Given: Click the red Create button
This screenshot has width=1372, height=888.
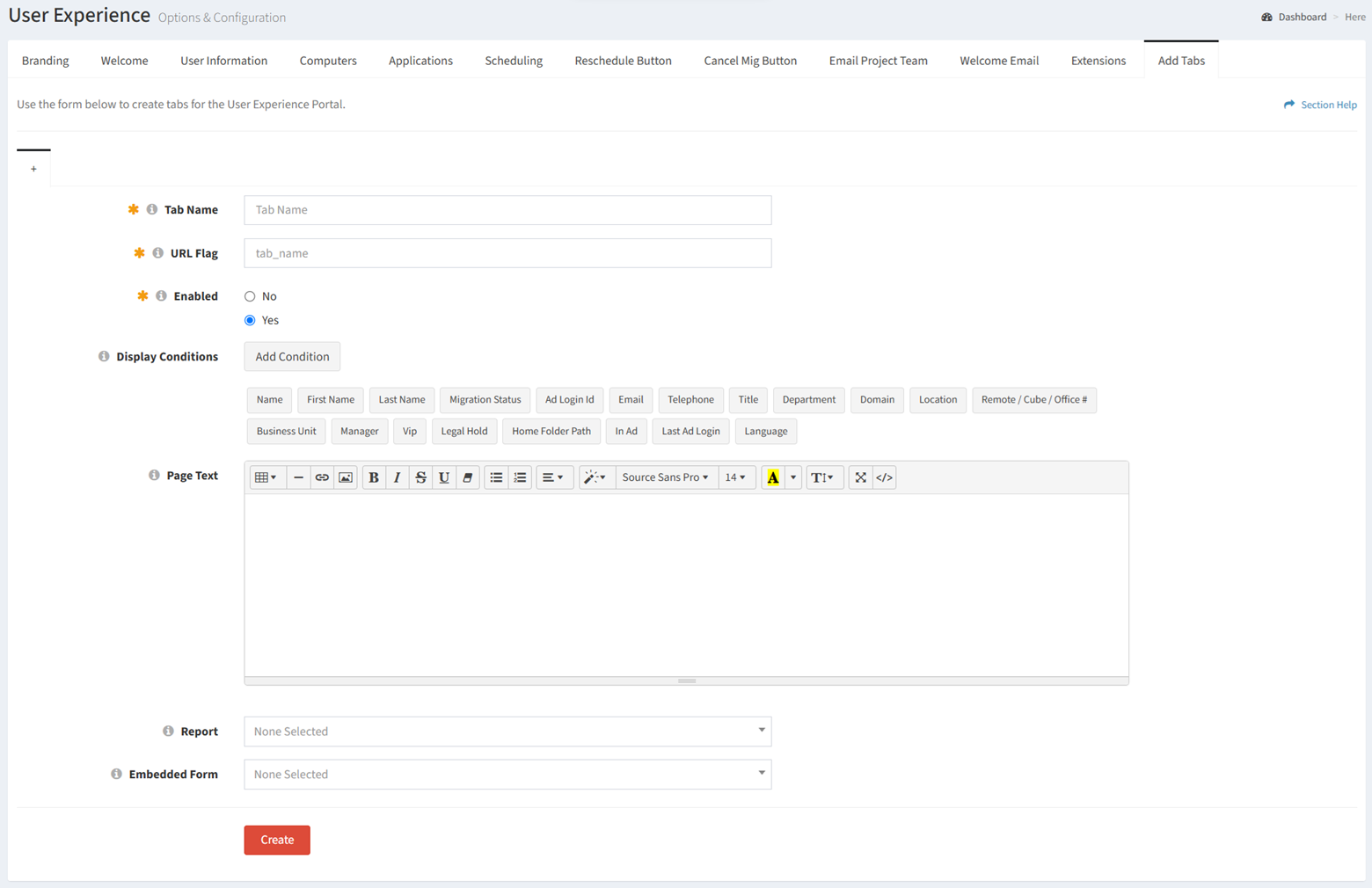Looking at the screenshot, I should [277, 840].
